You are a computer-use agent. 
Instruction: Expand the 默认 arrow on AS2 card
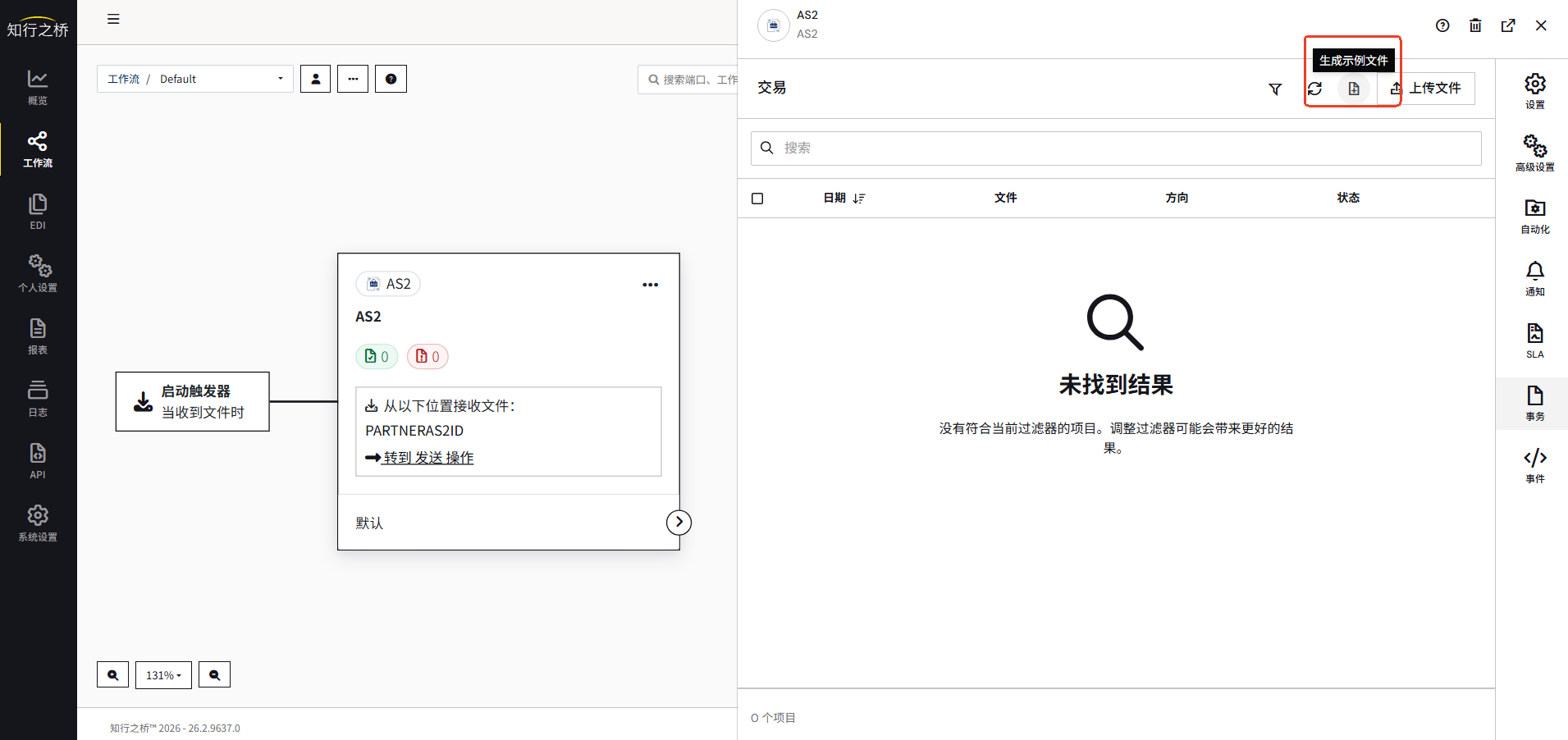[679, 522]
